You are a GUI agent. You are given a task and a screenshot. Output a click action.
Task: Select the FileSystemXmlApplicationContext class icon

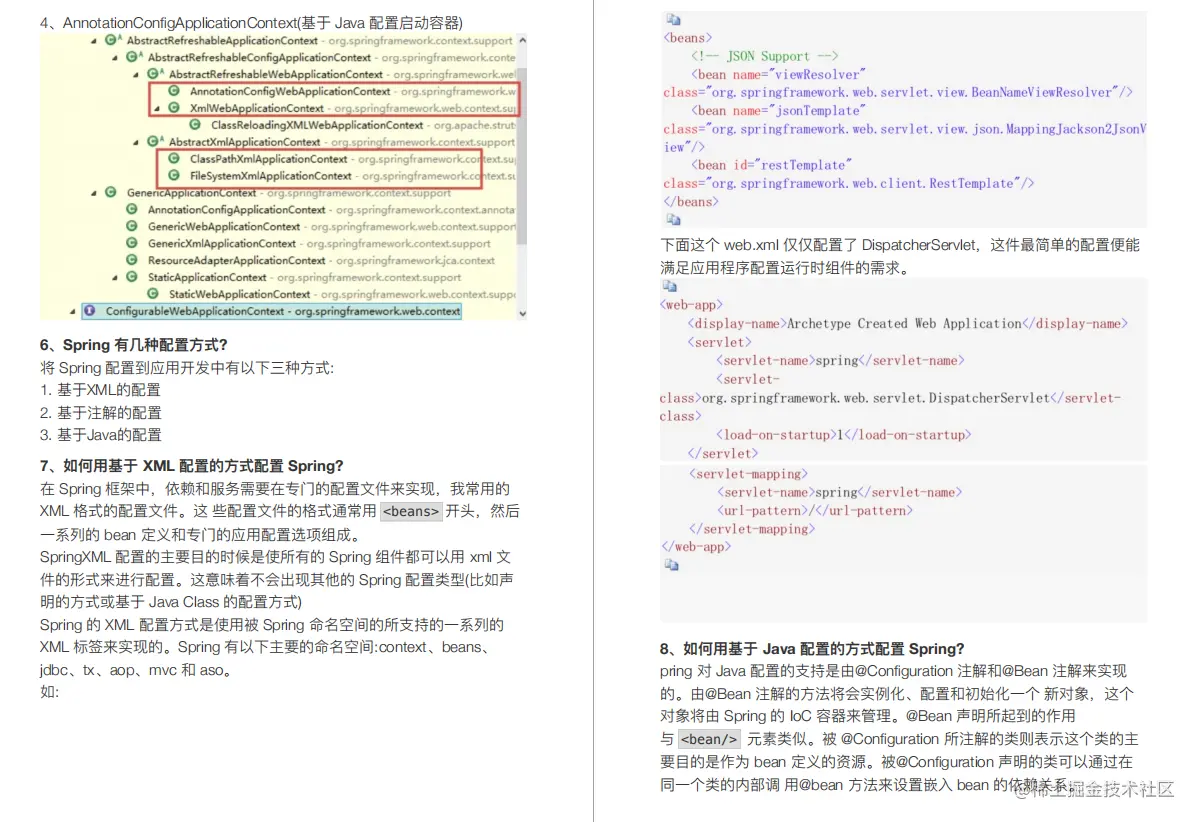[174, 175]
